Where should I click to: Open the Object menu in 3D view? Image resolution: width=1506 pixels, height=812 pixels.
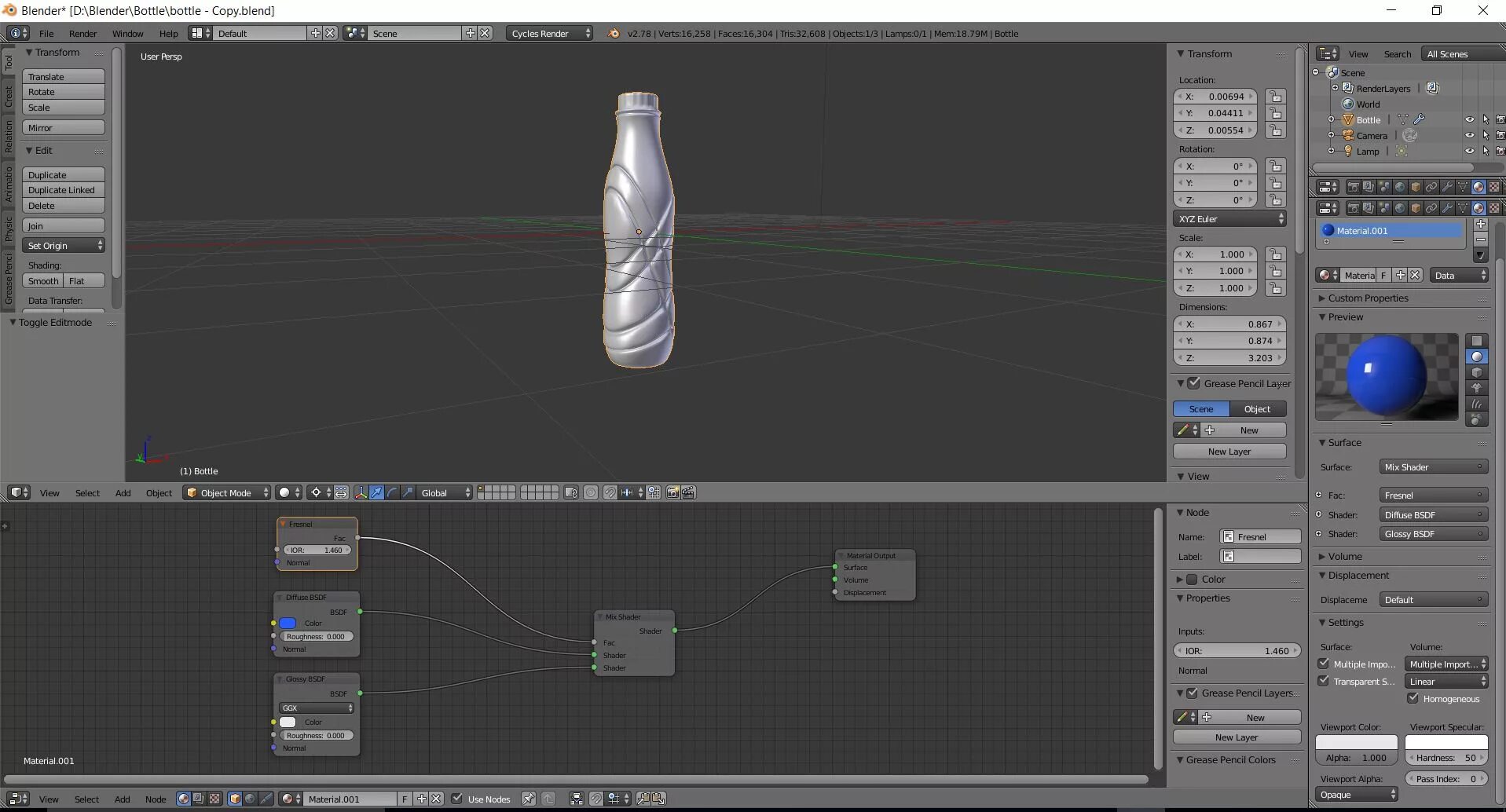159,493
